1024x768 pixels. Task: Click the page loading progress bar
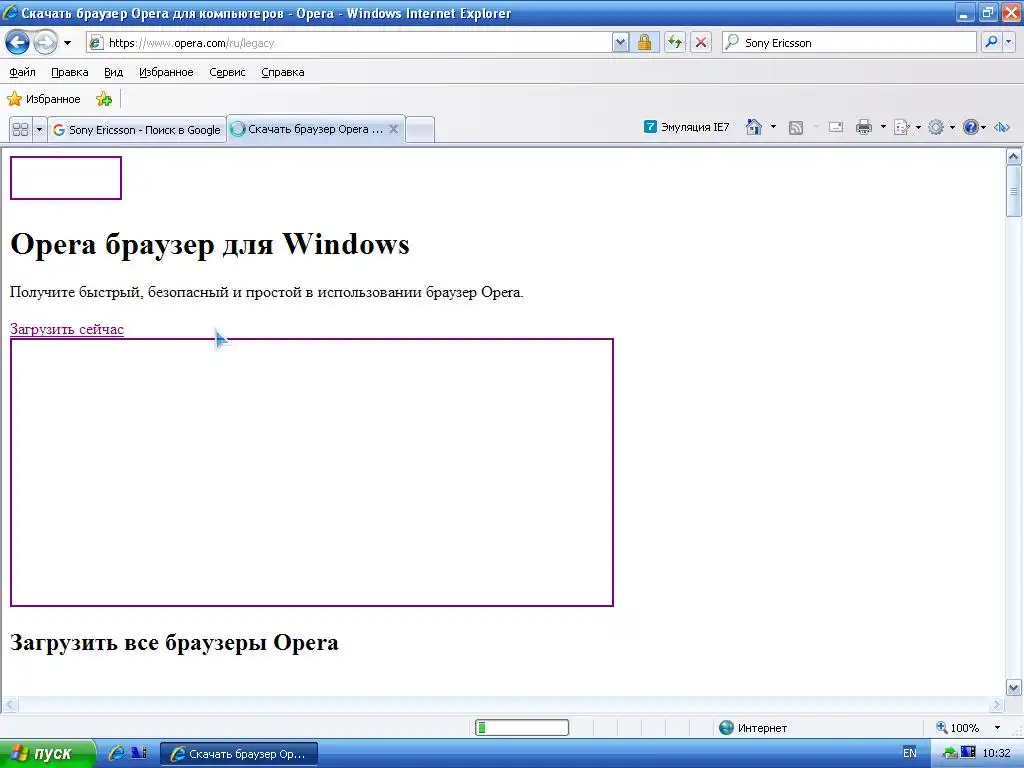[x=522, y=728]
